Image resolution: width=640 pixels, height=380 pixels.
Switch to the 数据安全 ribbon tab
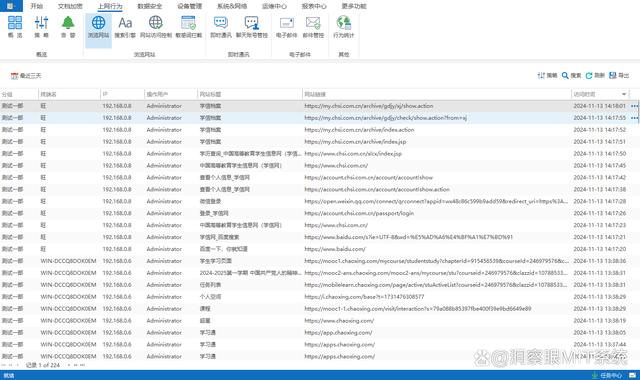[x=149, y=6]
